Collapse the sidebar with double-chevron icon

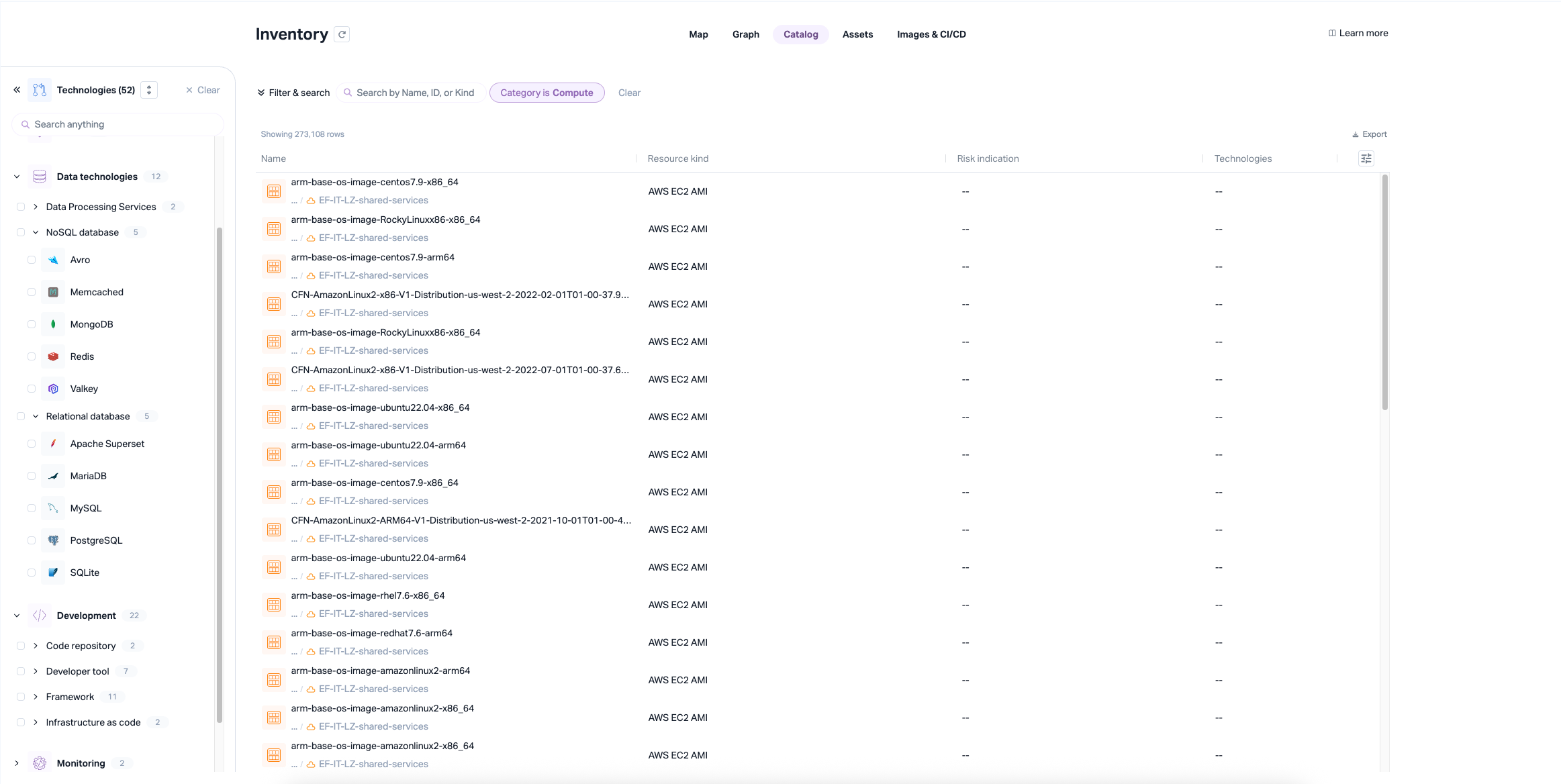point(17,90)
